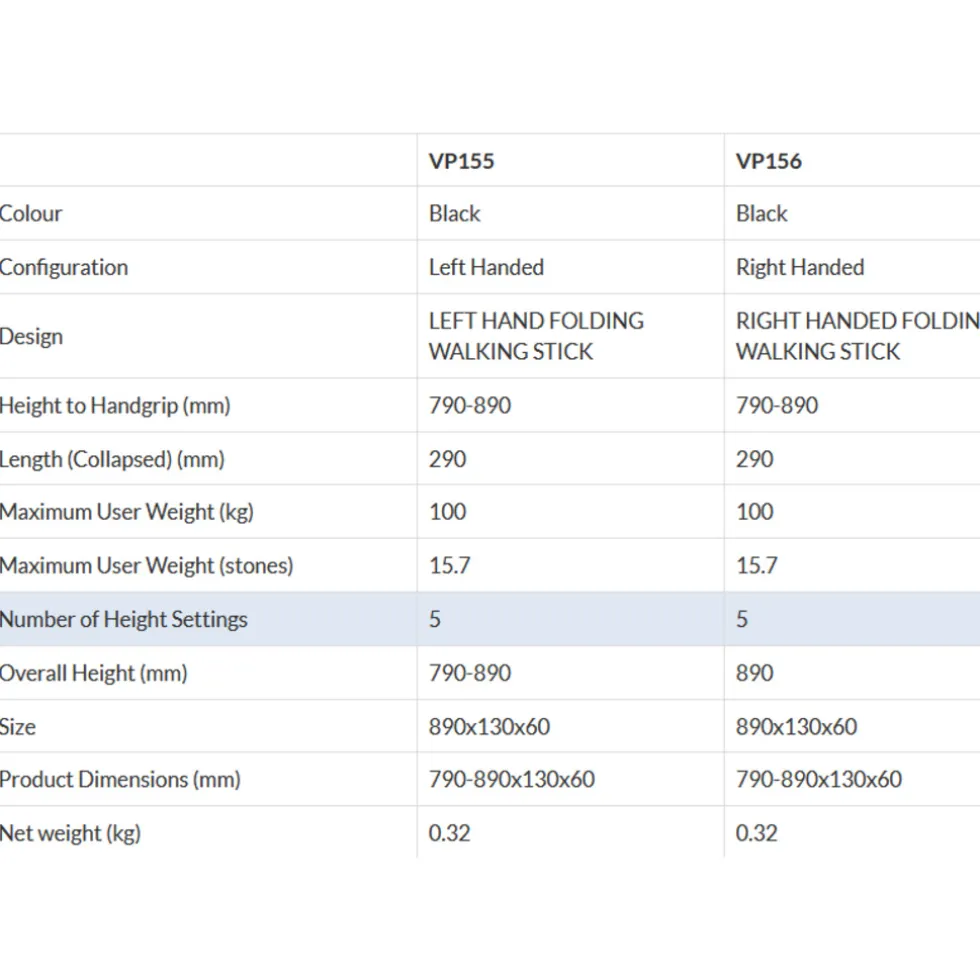Image resolution: width=980 pixels, height=980 pixels.
Task: Click the Size row label
Action: [x=18, y=727]
